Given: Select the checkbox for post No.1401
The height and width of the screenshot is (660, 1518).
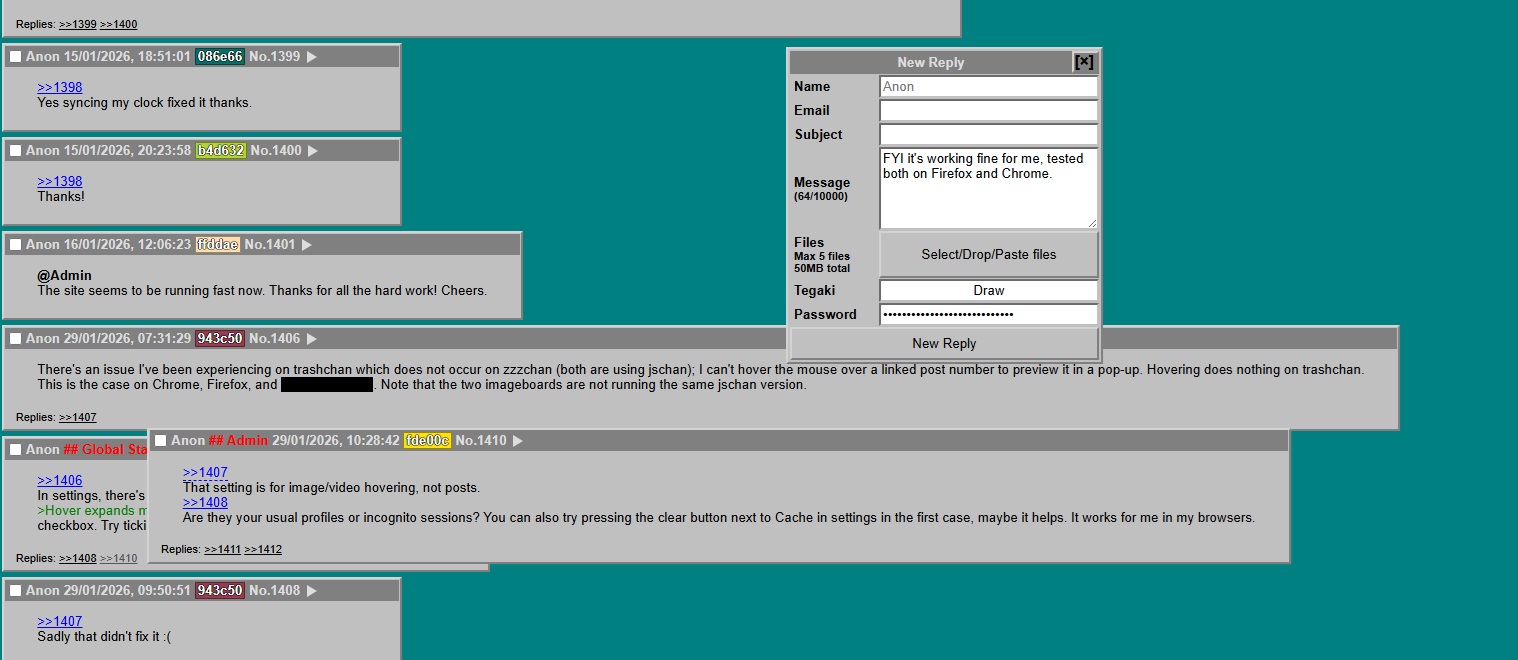Looking at the screenshot, I should [x=15, y=245].
